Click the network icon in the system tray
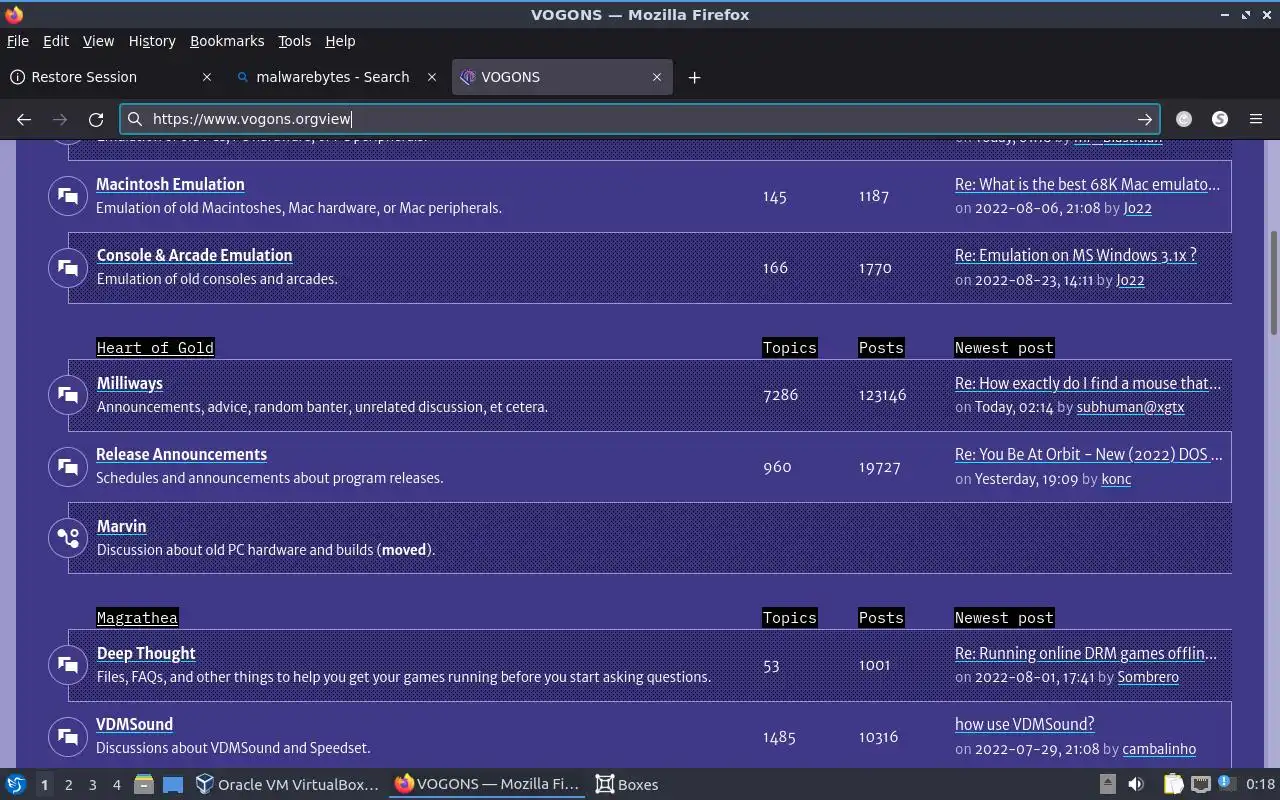The width and height of the screenshot is (1280, 800). (x=1201, y=784)
